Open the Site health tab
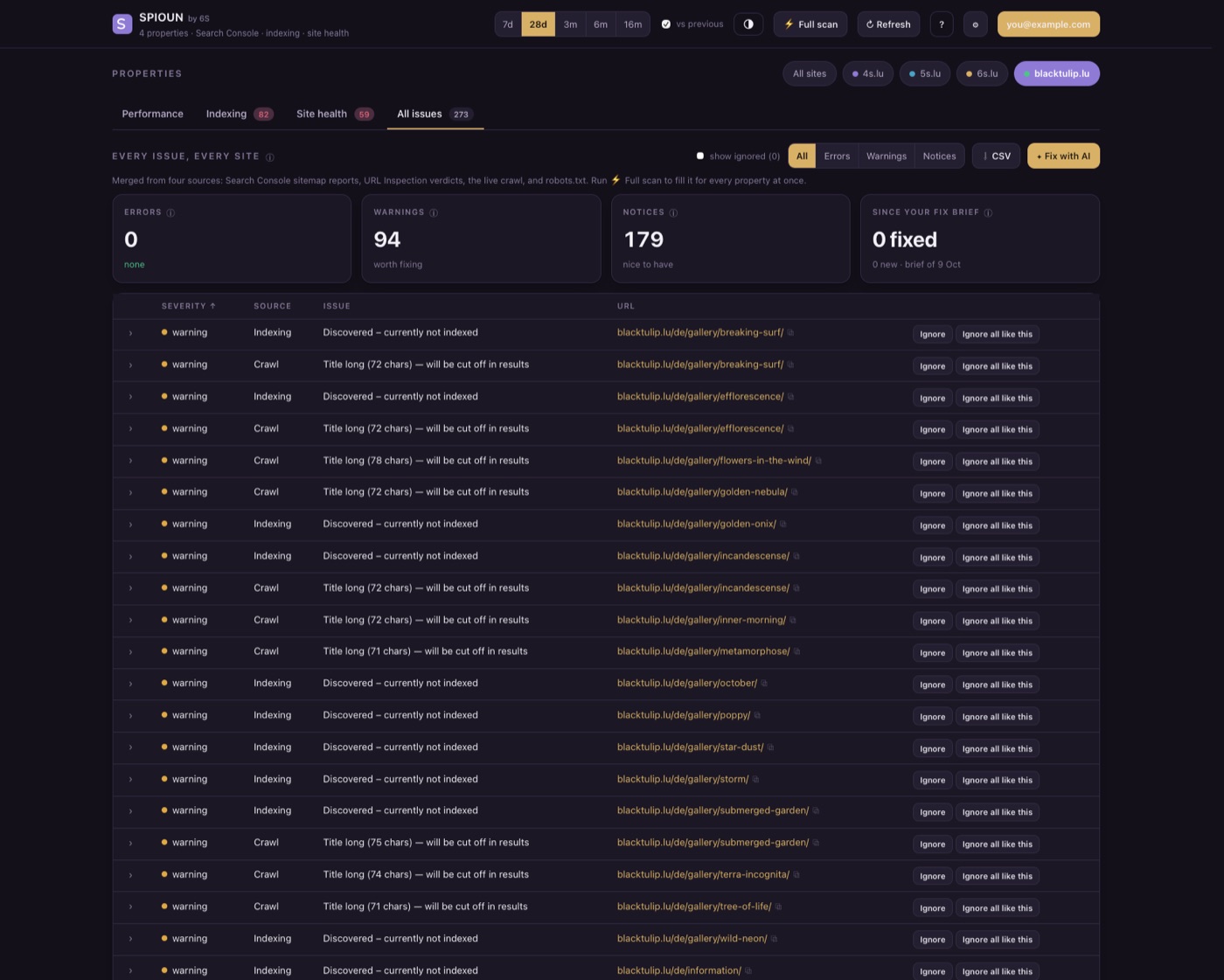Viewport: 1224px width, 980px height. (x=335, y=114)
